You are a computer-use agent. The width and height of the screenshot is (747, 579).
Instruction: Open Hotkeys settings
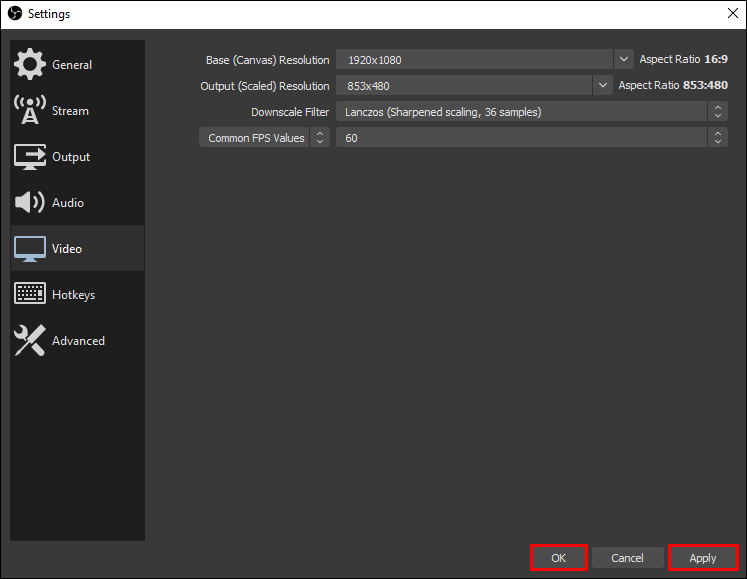click(77, 295)
